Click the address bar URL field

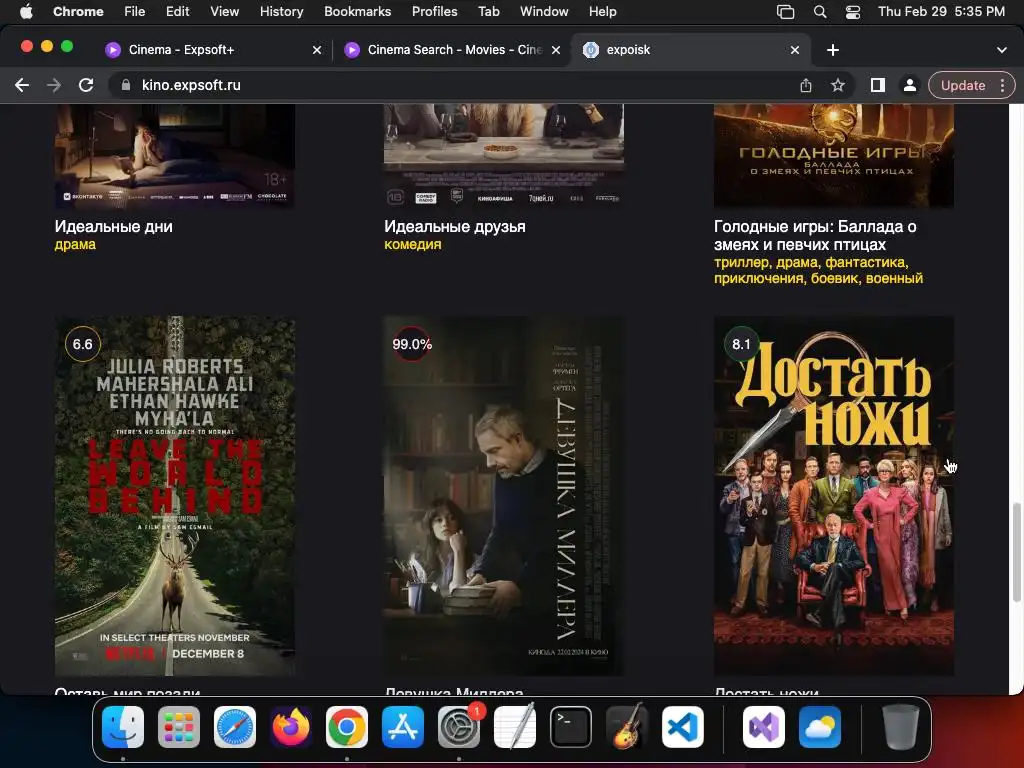coord(451,85)
